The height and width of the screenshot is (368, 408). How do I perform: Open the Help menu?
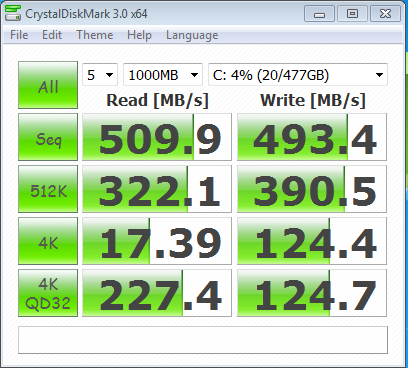[x=139, y=35]
